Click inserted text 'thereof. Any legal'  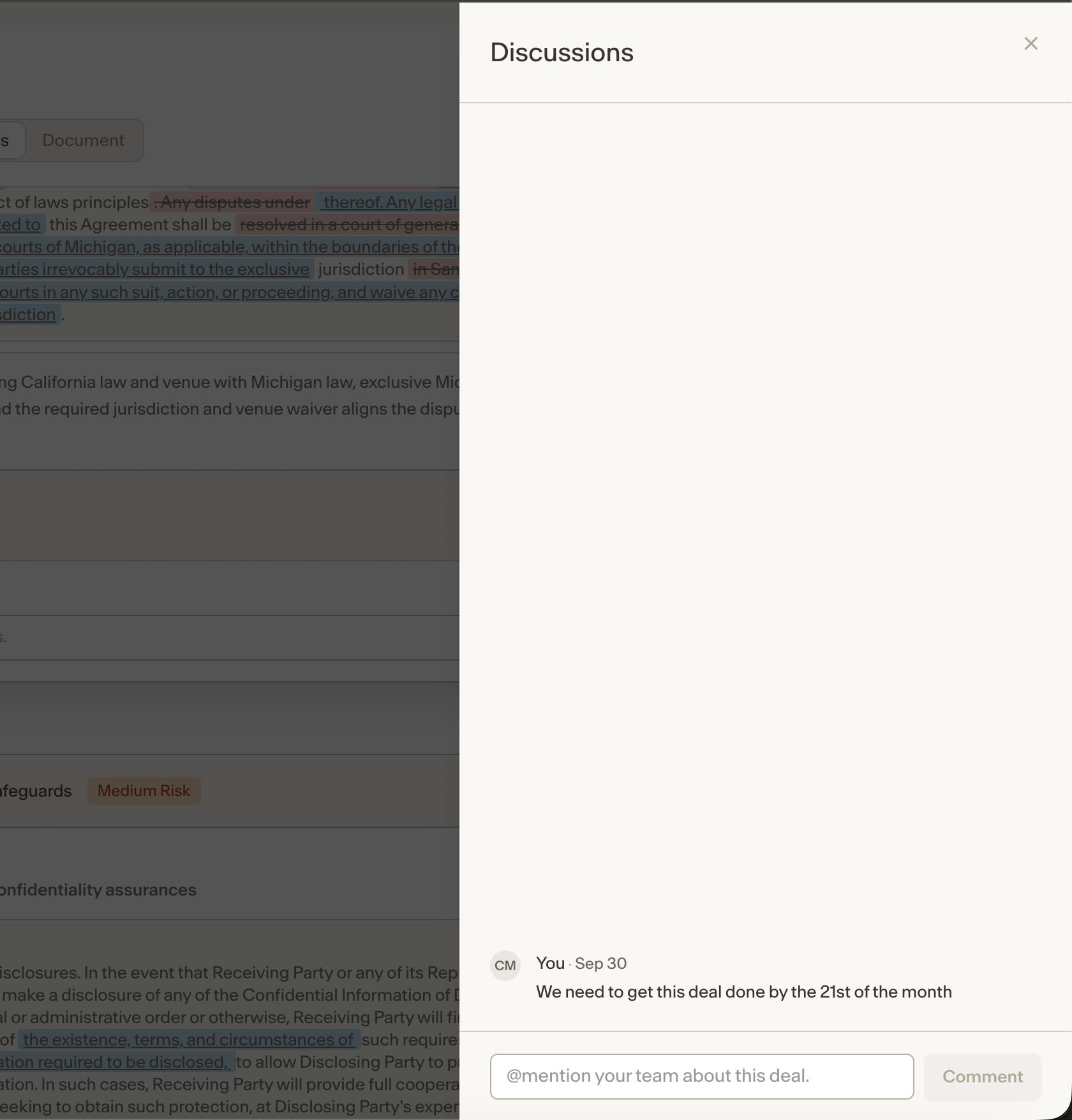[x=389, y=202]
